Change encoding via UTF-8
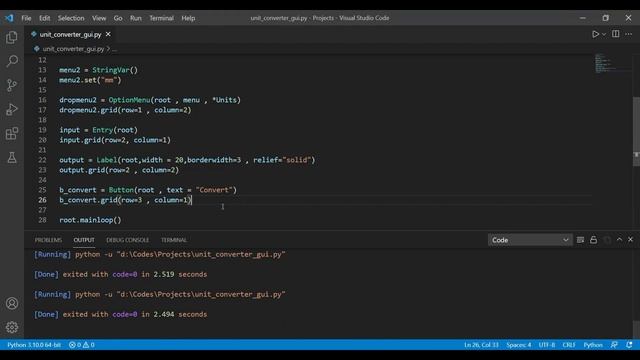 click(x=547, y=345)
